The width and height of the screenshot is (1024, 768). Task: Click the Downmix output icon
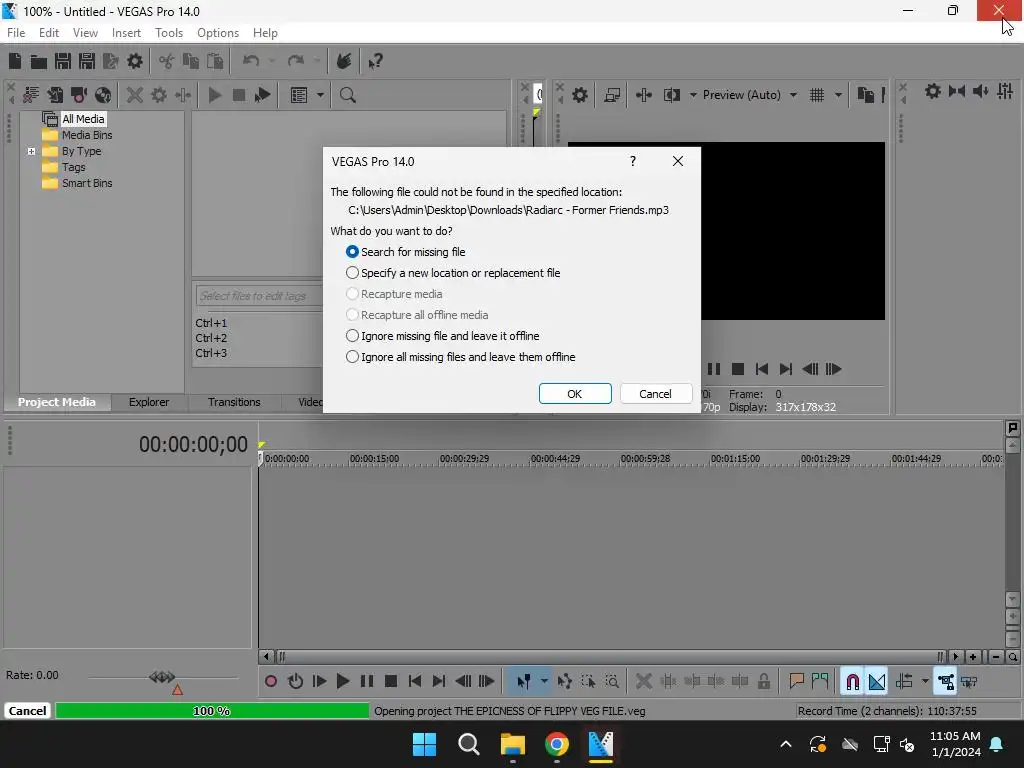coord(957,91)
